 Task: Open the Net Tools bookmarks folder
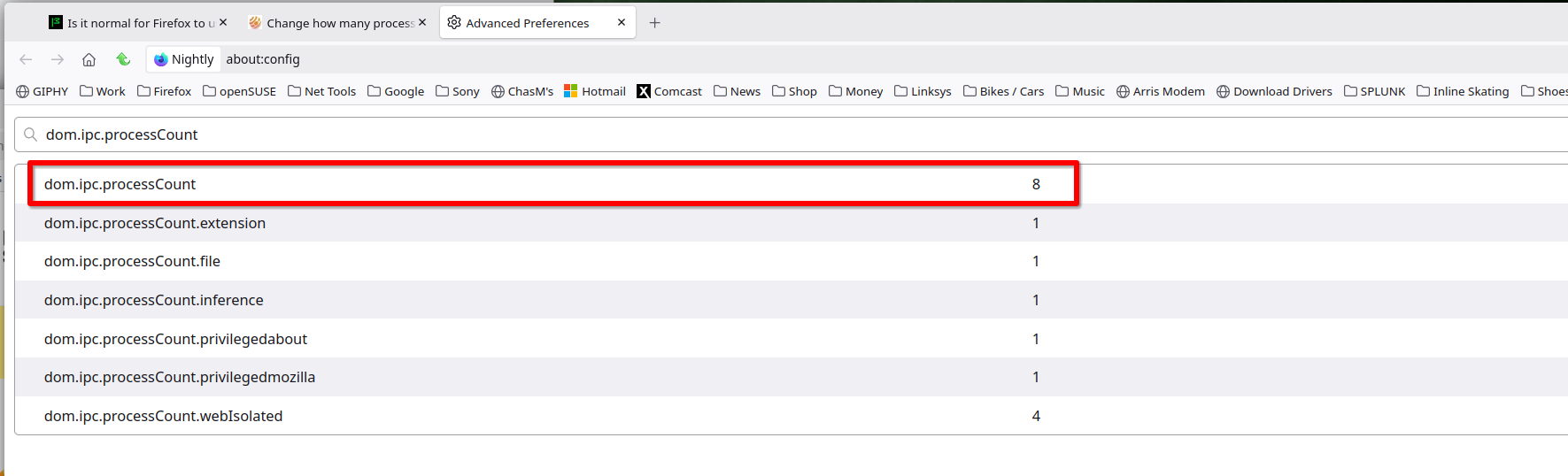tap(321, 91)
